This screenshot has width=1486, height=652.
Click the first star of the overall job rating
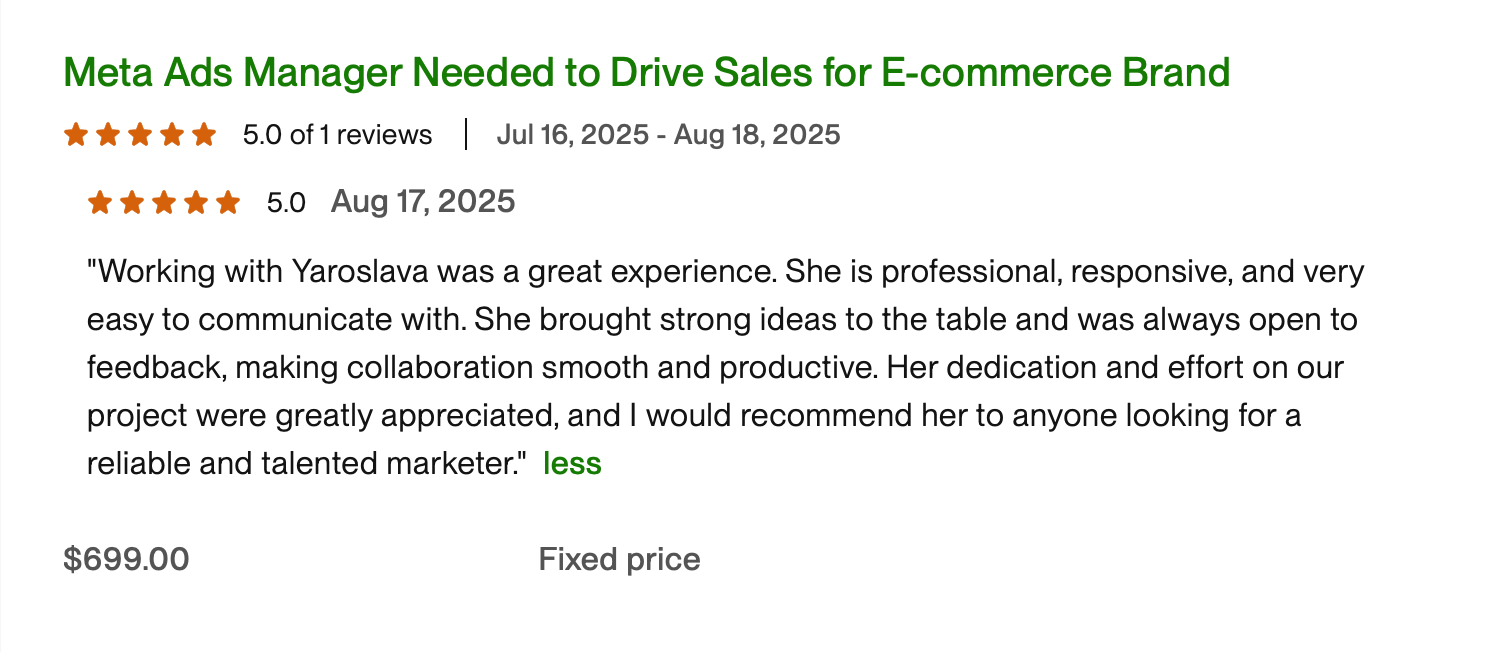76,134
